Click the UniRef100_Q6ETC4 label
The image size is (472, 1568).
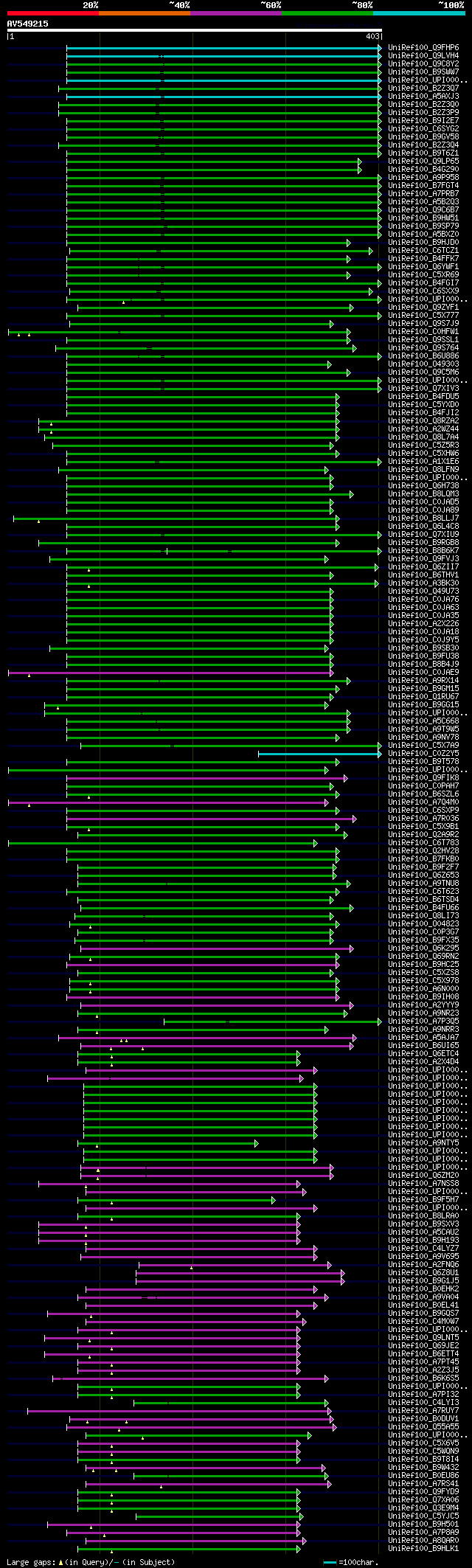[x=423, y=1053]
